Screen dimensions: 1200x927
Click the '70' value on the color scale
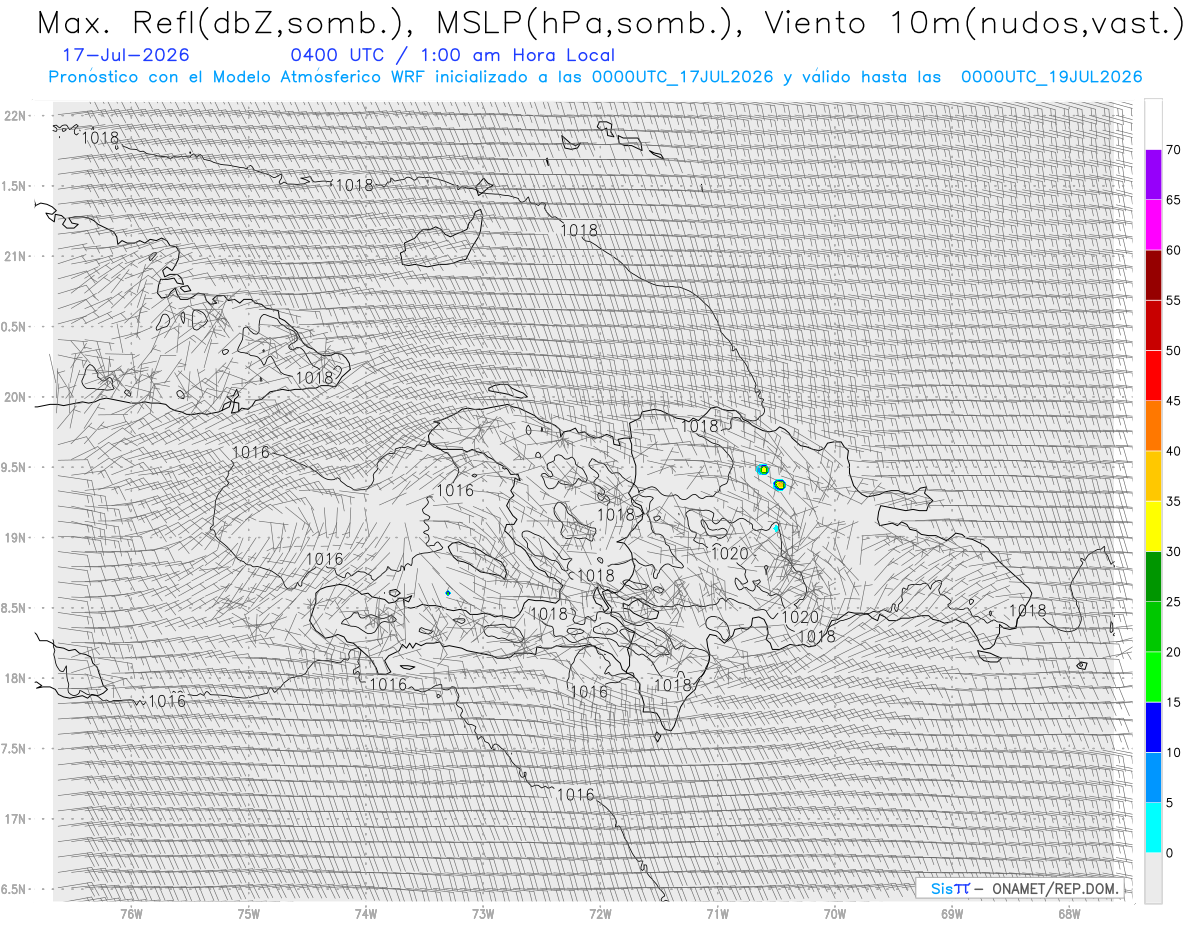click(x=1174, y=150)
